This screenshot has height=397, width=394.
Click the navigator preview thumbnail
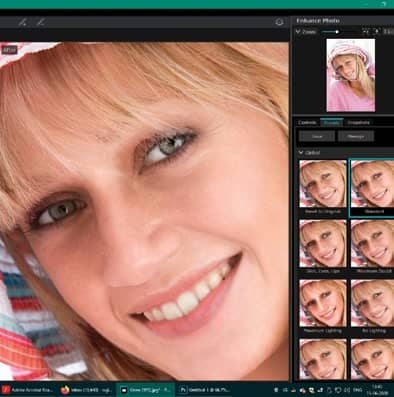point(351,75)
